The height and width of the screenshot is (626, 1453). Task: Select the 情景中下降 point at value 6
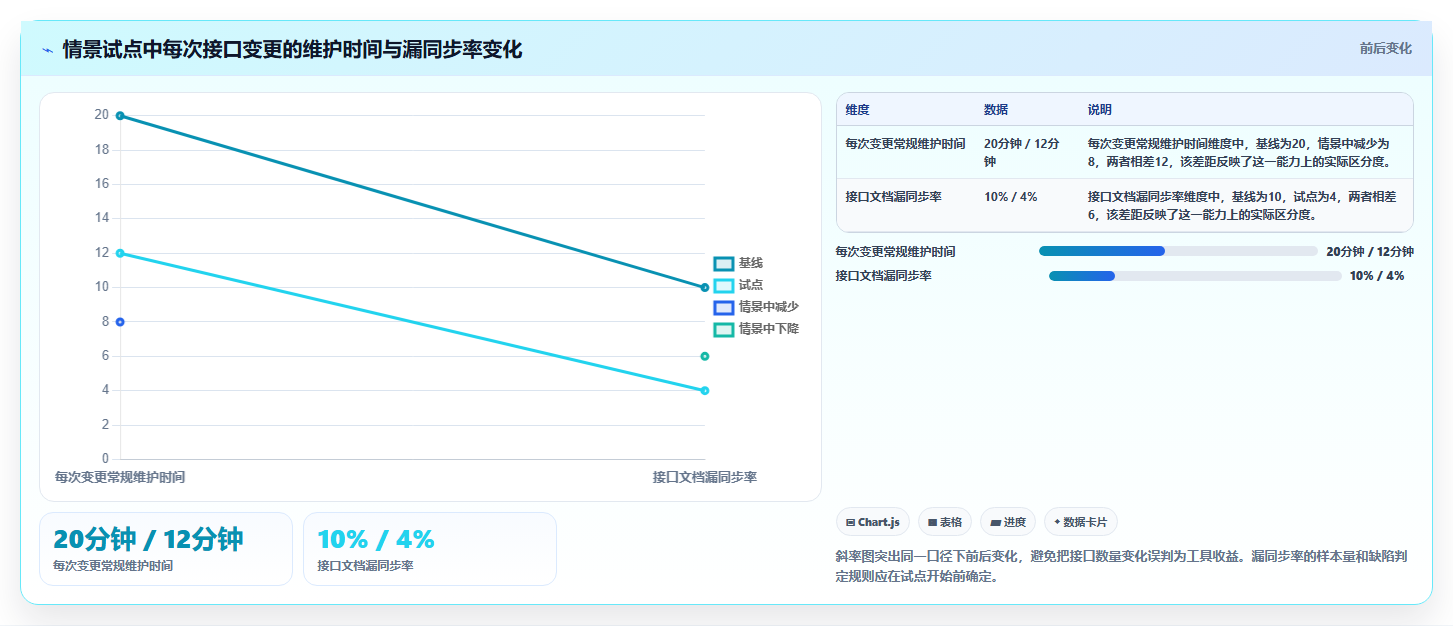pyautogui.click(x=705, y=356)
